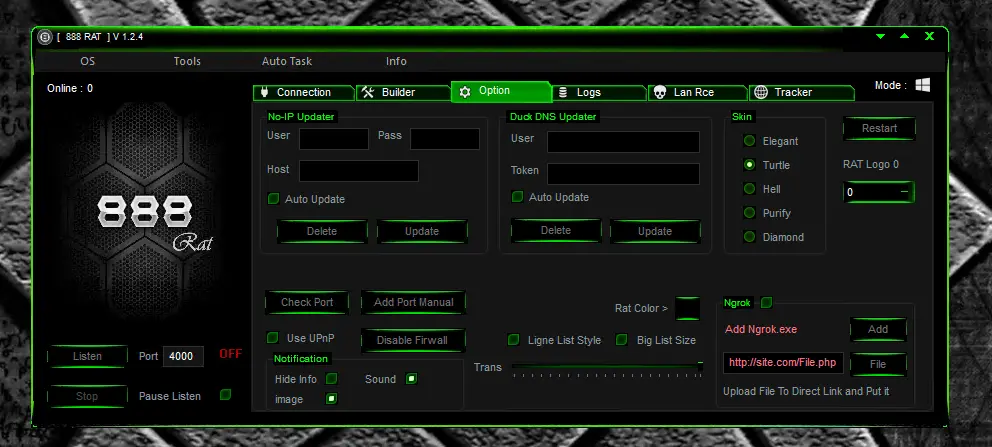Click the http://site.com/File.php URL field

point(783,363)
